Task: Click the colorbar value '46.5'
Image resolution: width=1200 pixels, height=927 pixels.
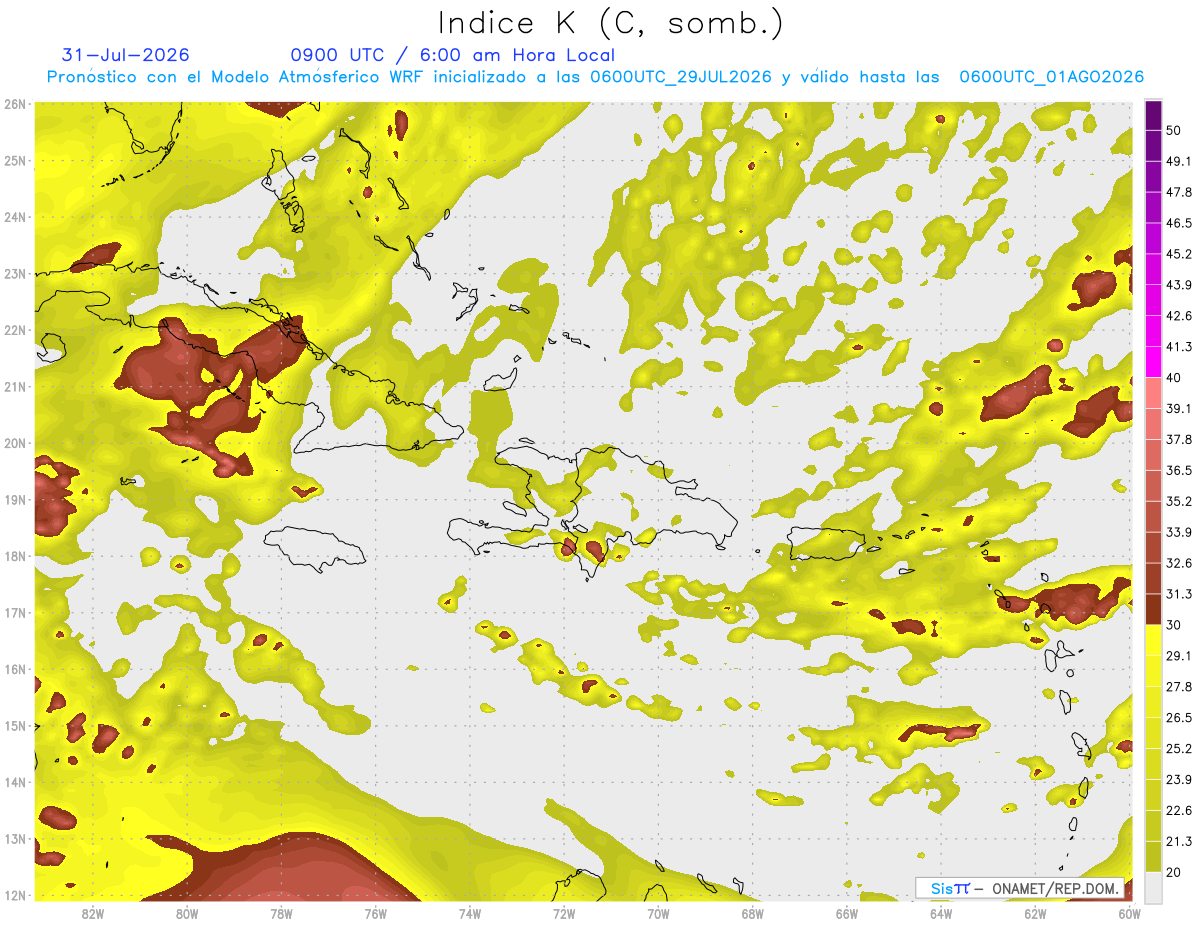Action: coord(1179,223)
